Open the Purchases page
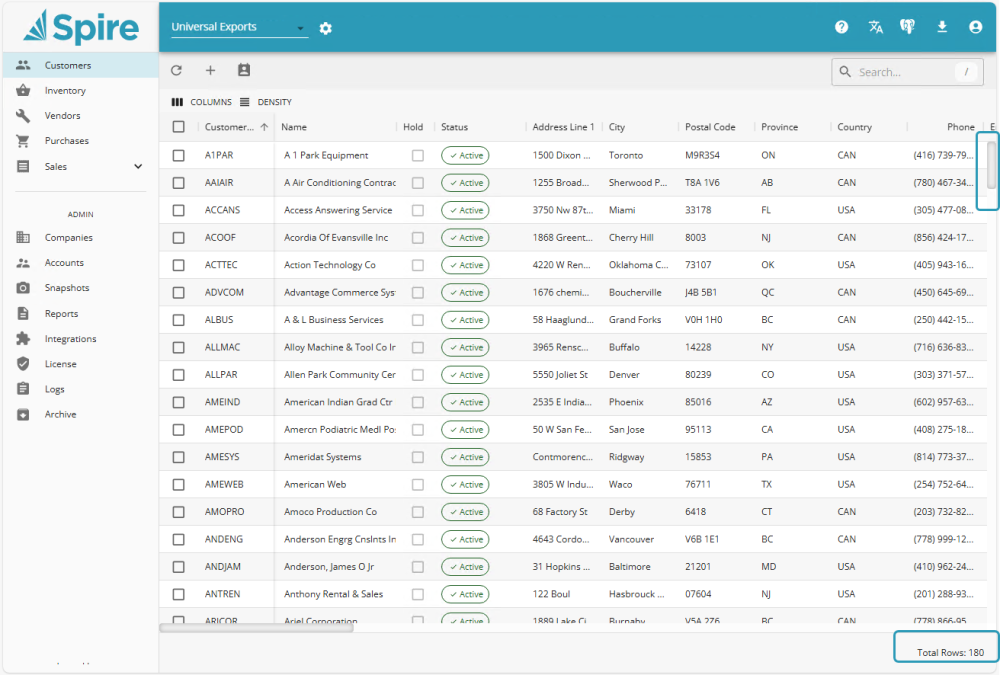This screenshot has height=675, width=1000. pyautogui.click(x=80, y=141)
